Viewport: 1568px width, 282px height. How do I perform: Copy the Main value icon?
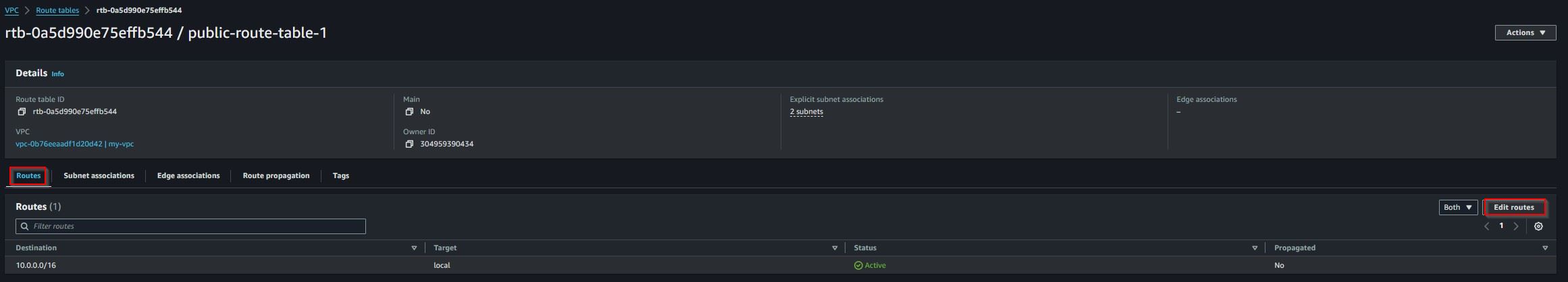pyautogui.click(x=409, y=112)
